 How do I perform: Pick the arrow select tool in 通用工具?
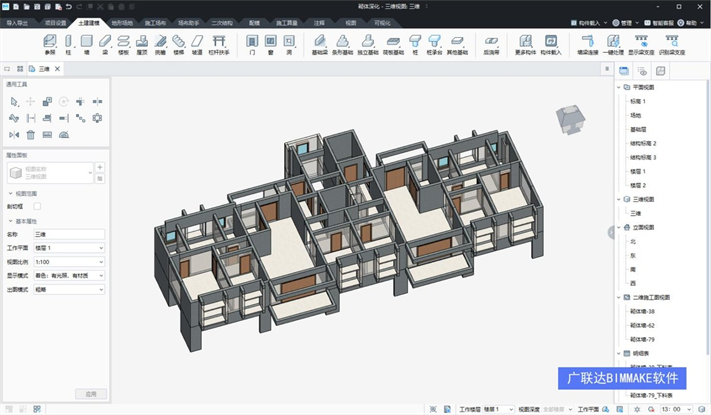14,102
